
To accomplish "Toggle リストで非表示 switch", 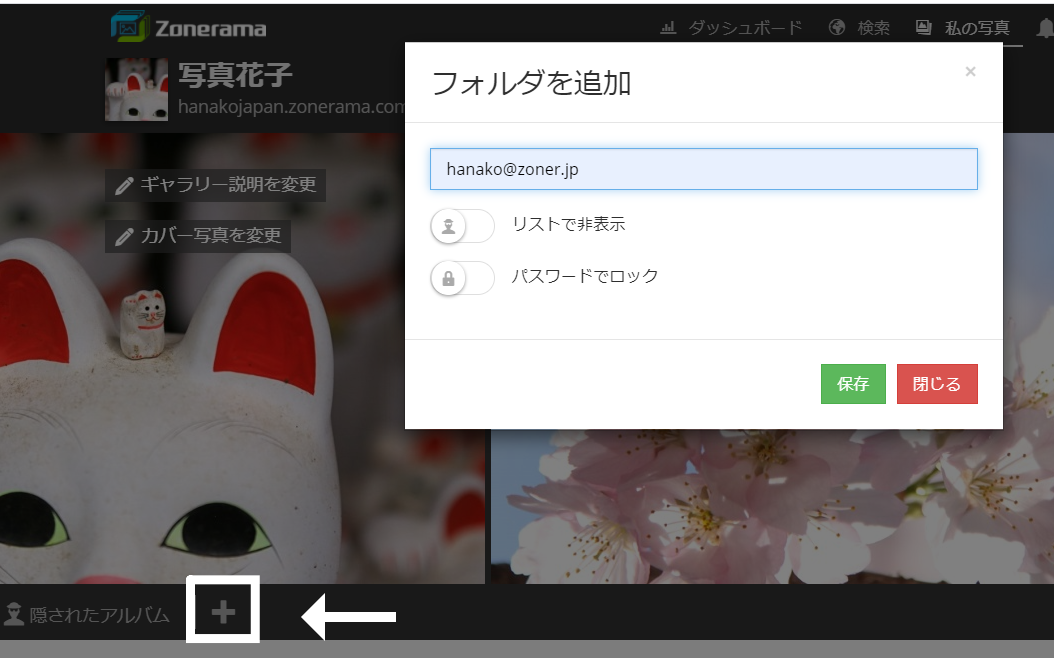I will [462, 226].
